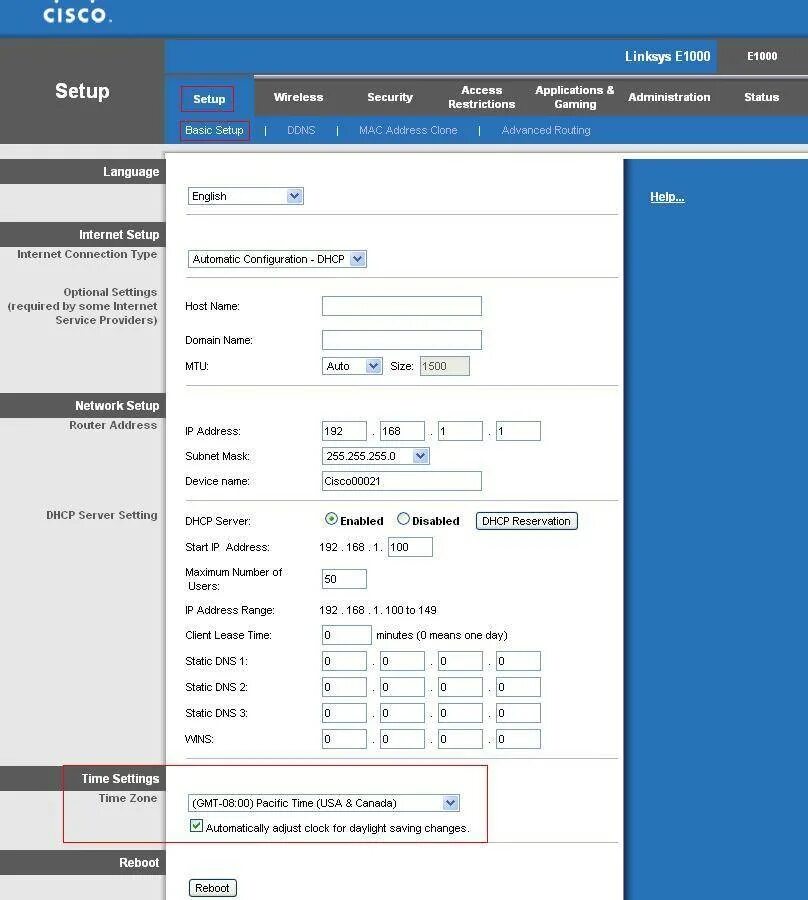
Task: Select the Advanced Routing sub-tab
Action: pos(546,130)
